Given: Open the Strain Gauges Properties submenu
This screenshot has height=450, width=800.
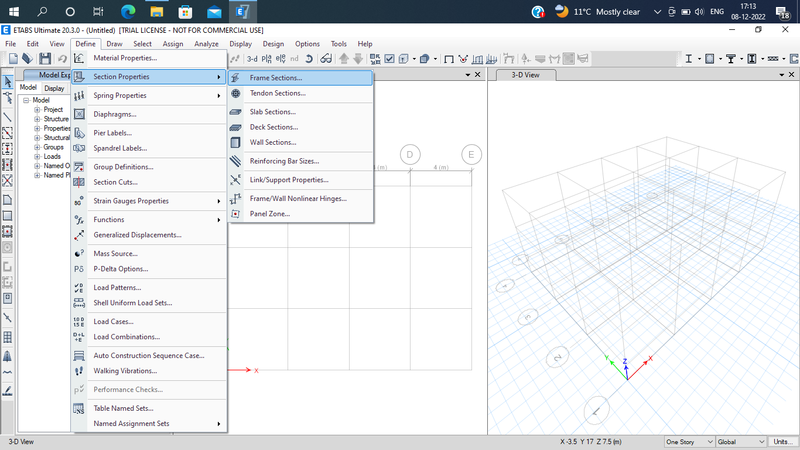Looking at the screenshot, I should point(149,201).
